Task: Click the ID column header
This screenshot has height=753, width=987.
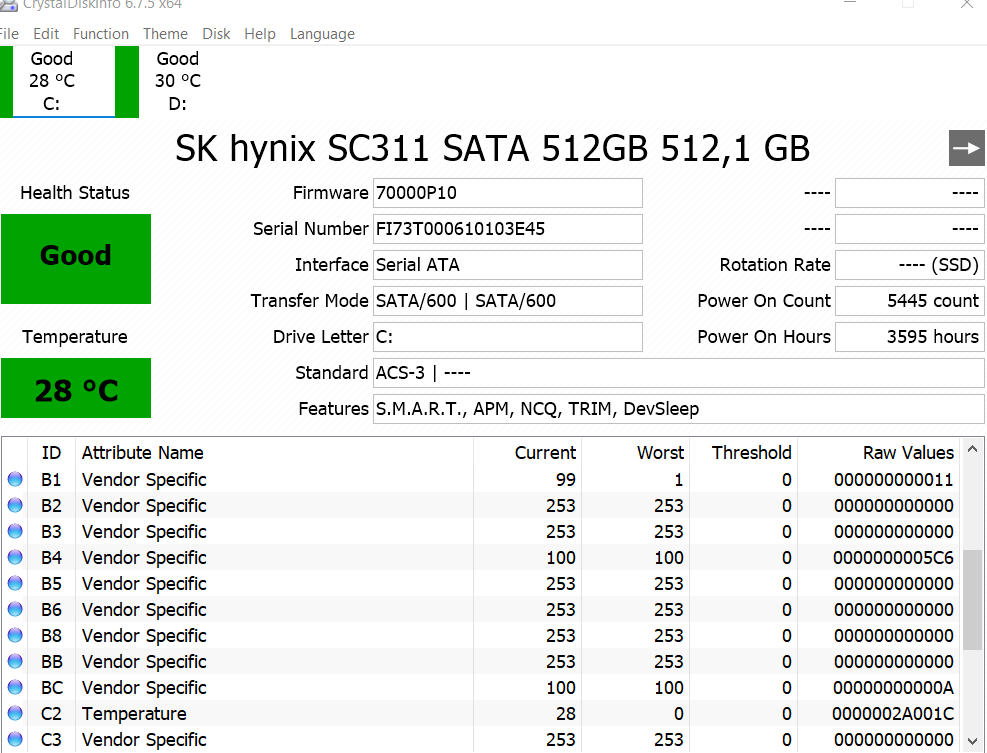Action: tap(51, 453)
